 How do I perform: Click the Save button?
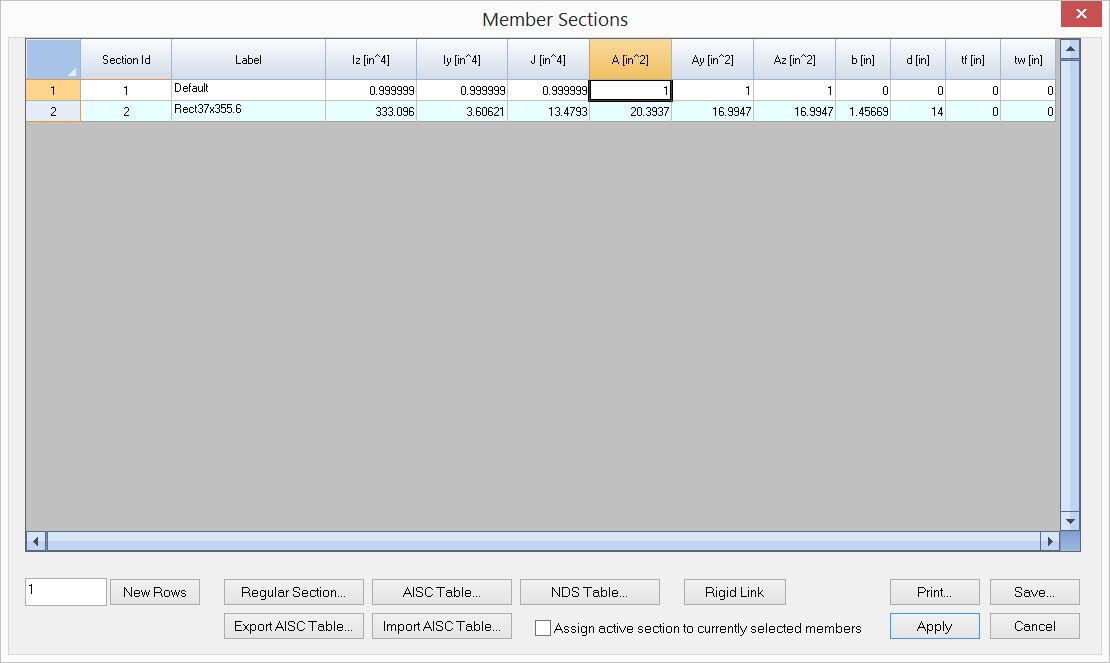(x=1034, y=592)
